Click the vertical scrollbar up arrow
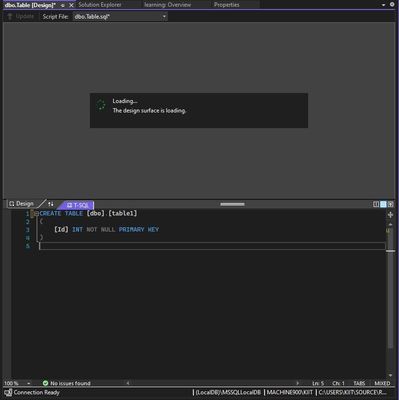The width and height of the screenshot is (399, 400). [x=390, y=224]
